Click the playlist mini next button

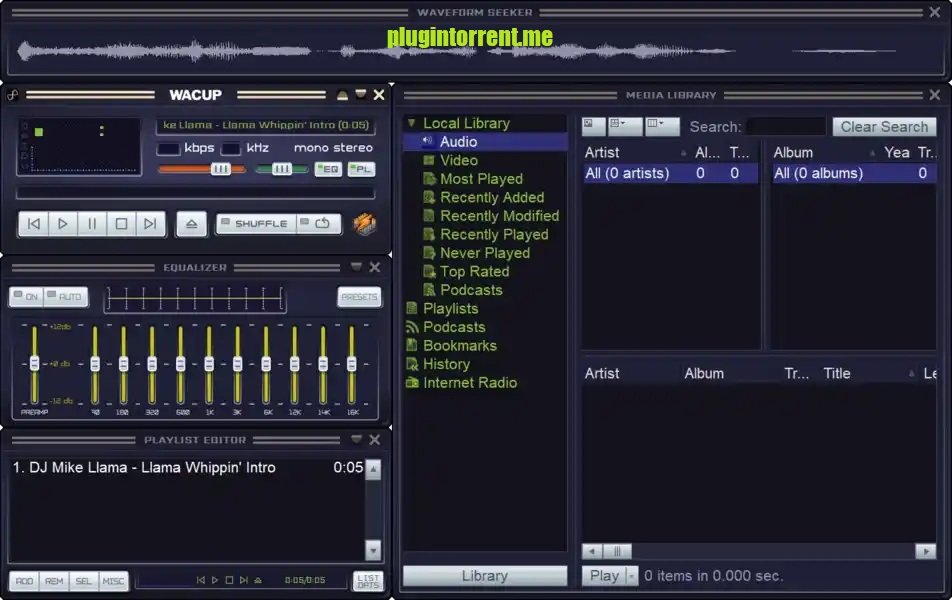point(243,580)
